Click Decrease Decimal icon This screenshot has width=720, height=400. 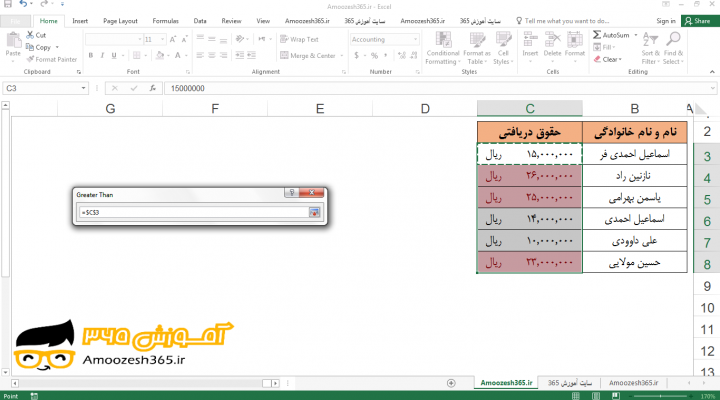pos(414,56)
